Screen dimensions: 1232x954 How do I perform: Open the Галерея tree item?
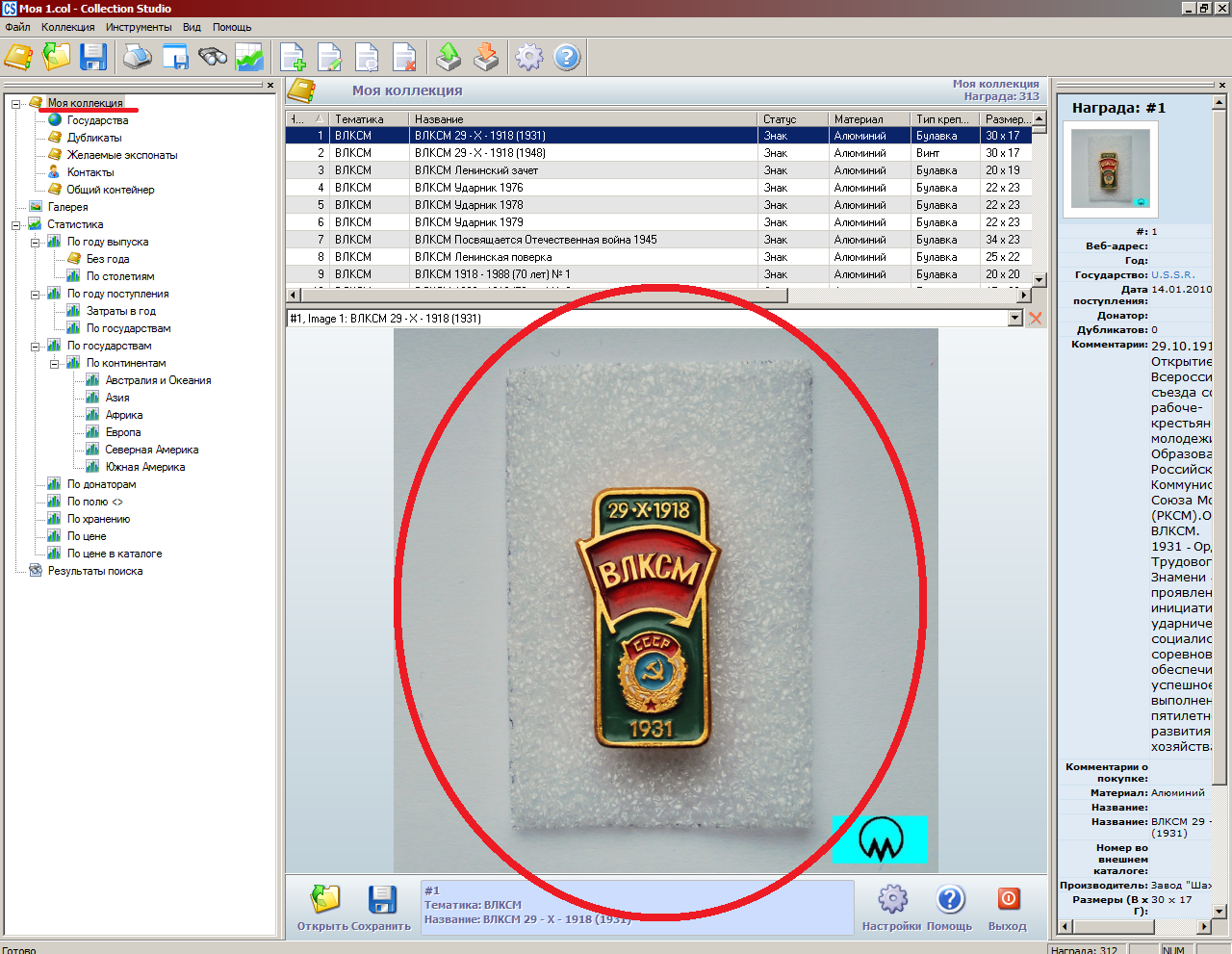point(67,207)
